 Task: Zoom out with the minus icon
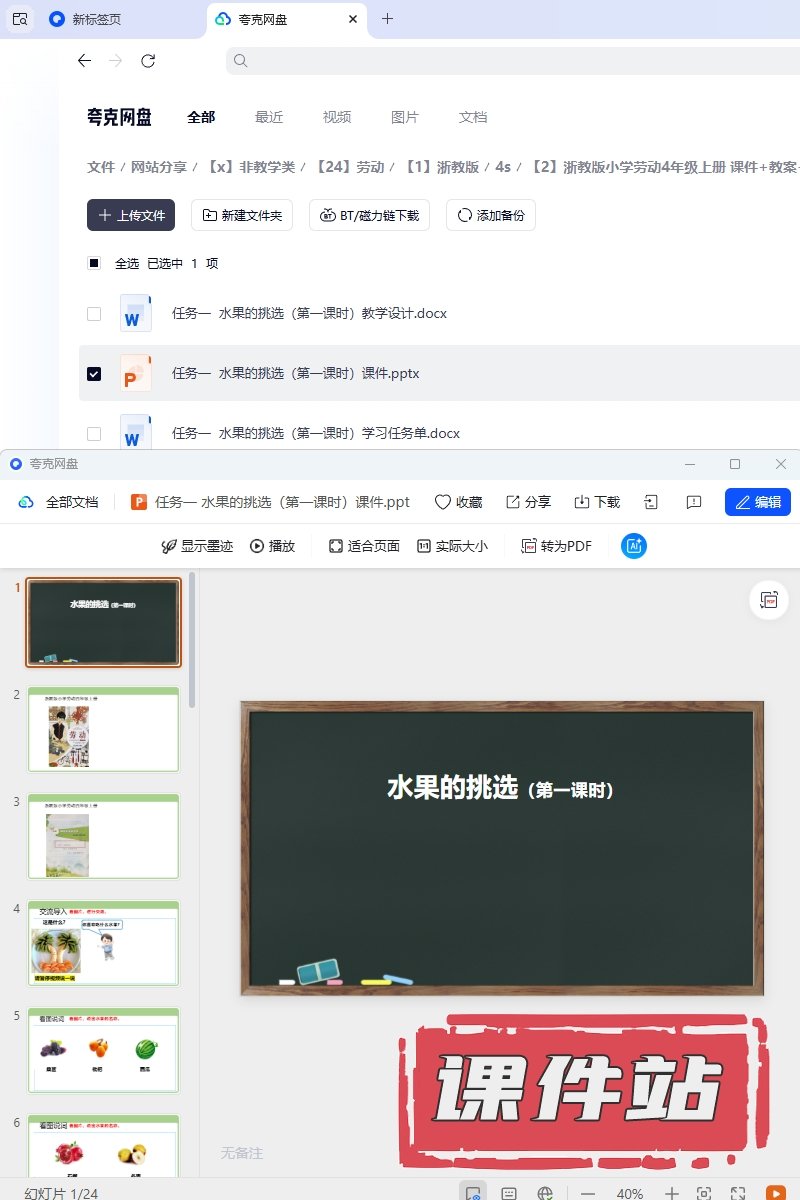tap(588, 1193)
